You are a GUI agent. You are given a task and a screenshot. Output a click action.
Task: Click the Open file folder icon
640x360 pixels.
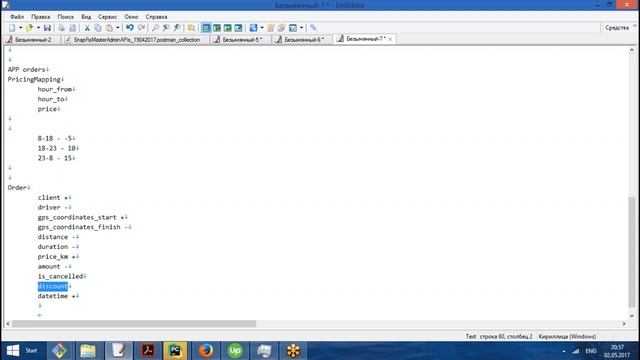[29, 28]
